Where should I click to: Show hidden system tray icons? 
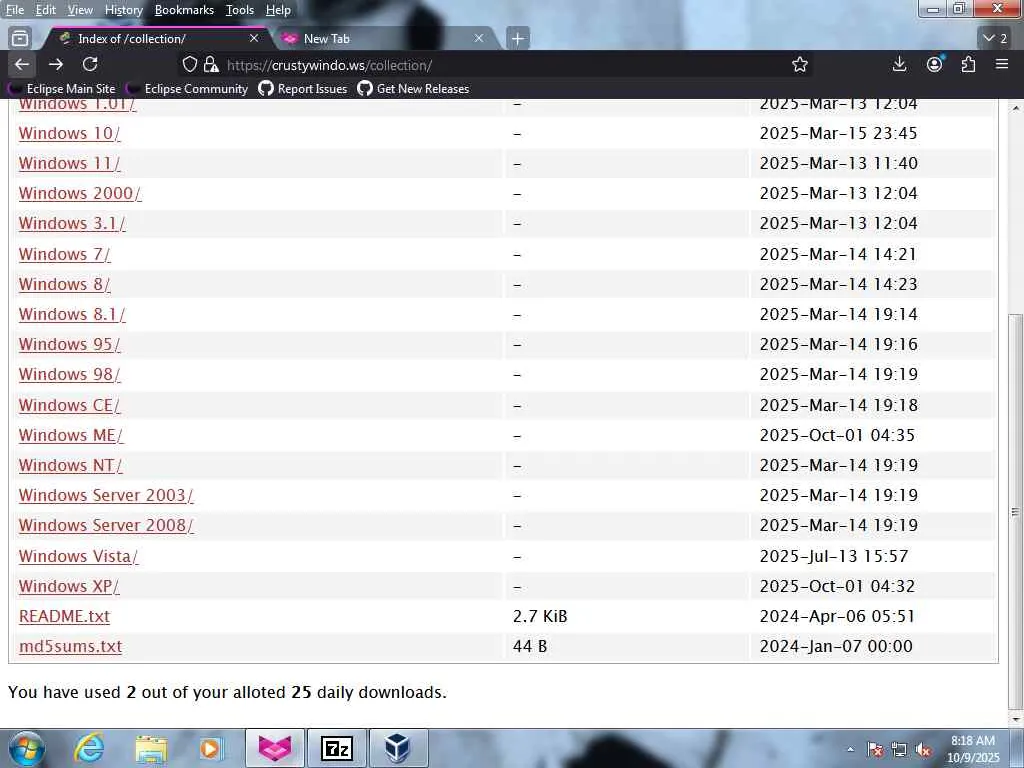point(850,750)
